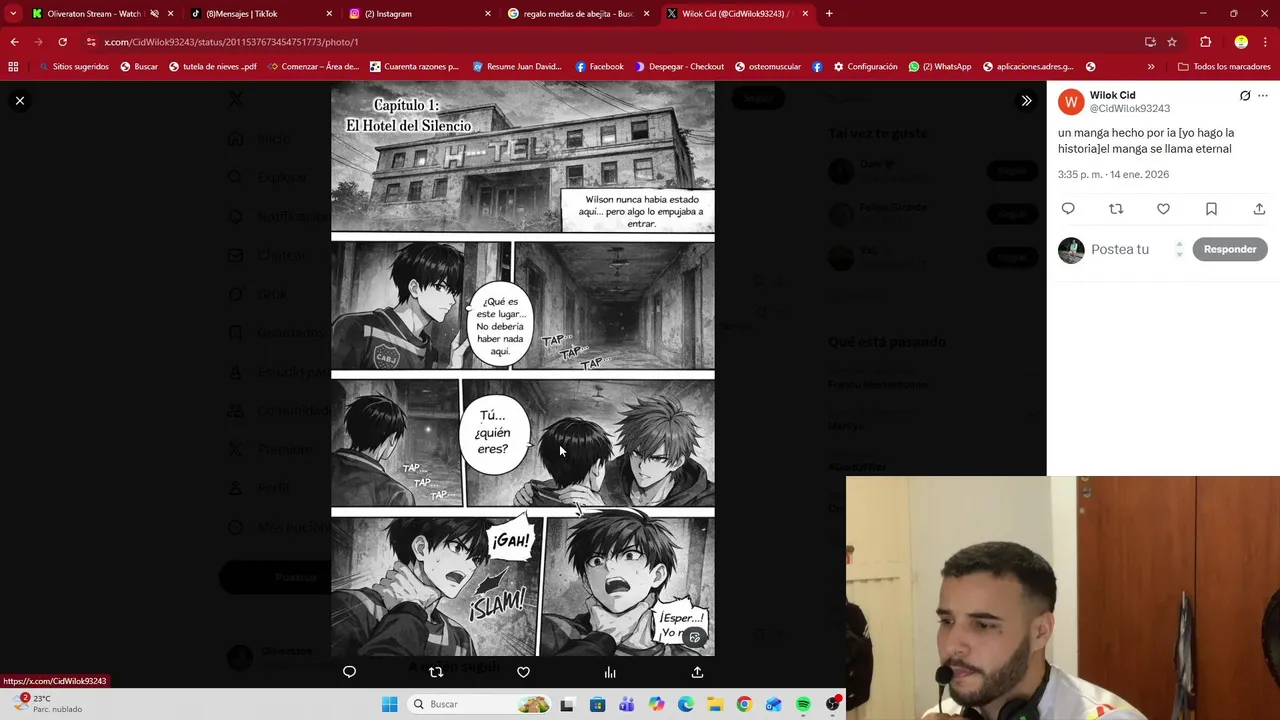Go back to the previous page

point(14,42)
